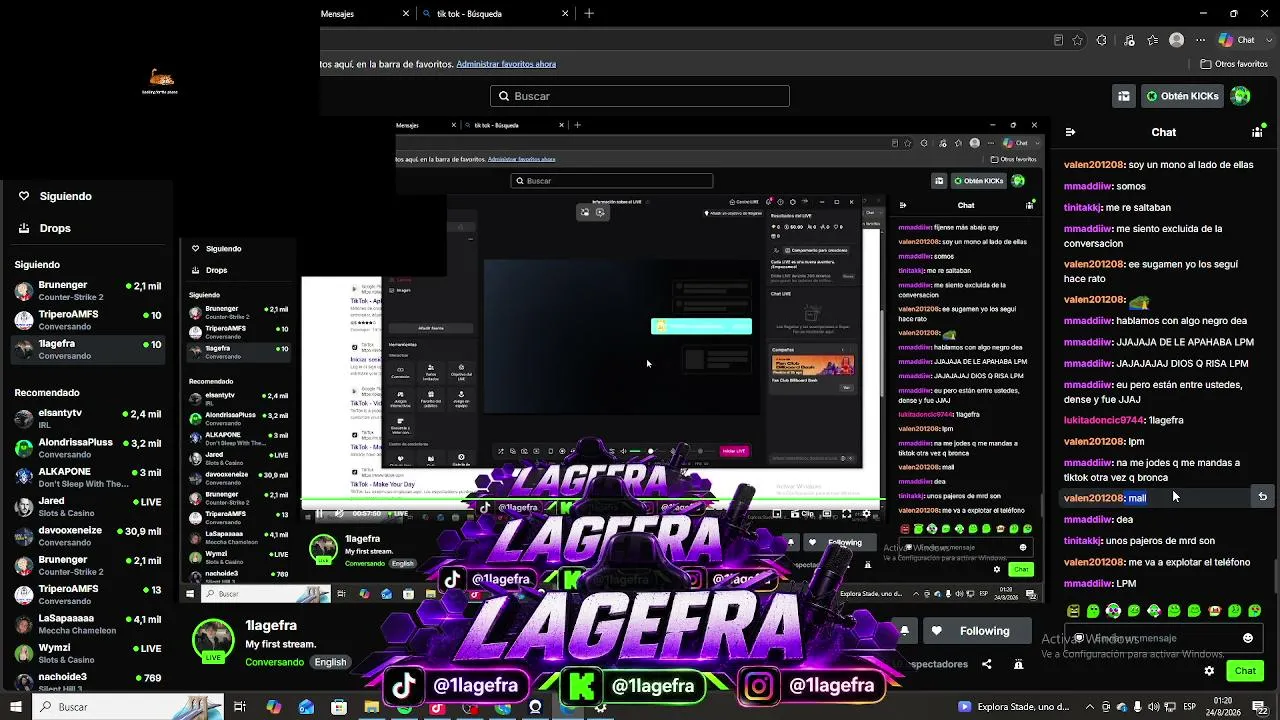Send message with green Chat button
Viewport: 1280px width, 720px height.
coord(1245,671)
